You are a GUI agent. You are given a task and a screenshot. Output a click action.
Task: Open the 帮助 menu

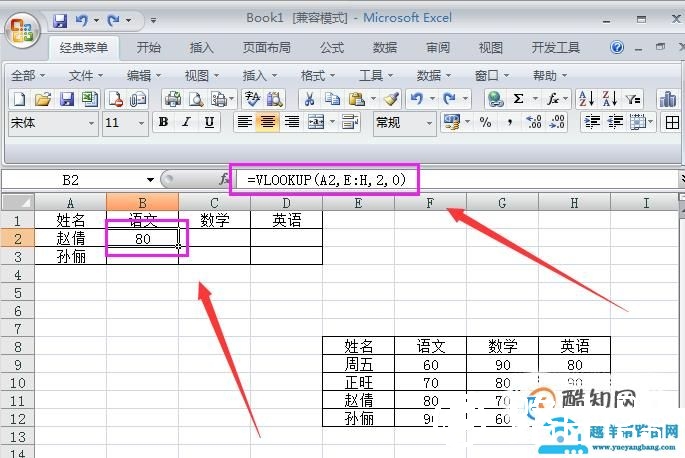pos(550,76)
